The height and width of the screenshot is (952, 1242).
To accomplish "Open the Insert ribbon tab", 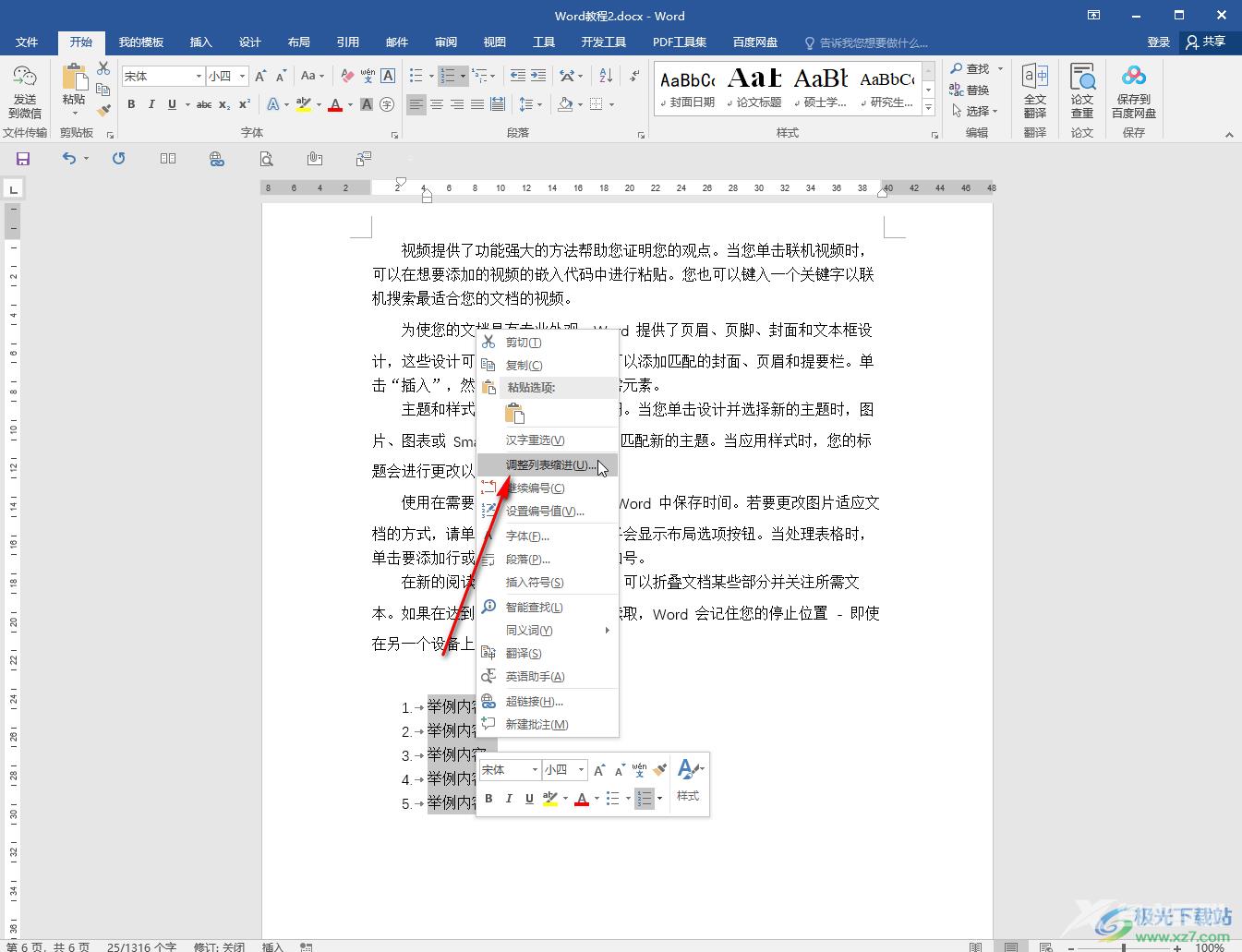I will click(200, 42).
